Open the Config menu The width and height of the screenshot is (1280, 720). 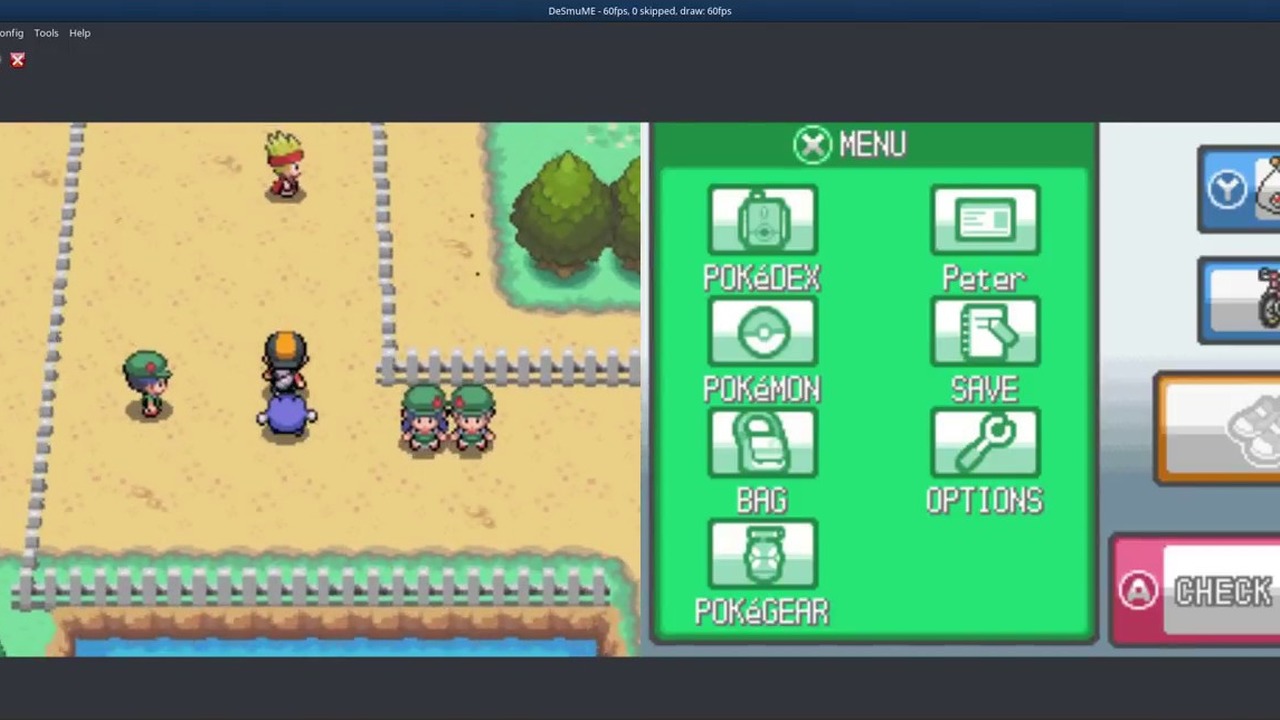[11, 33]
